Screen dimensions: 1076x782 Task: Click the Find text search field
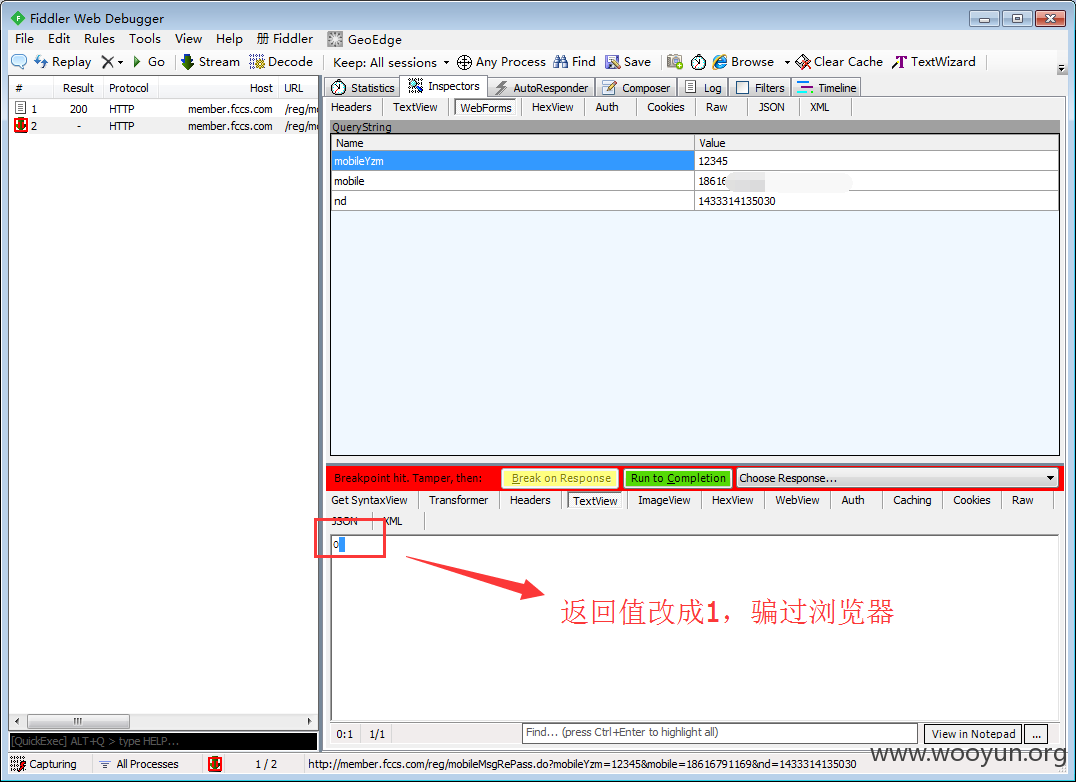pos(719,733)
